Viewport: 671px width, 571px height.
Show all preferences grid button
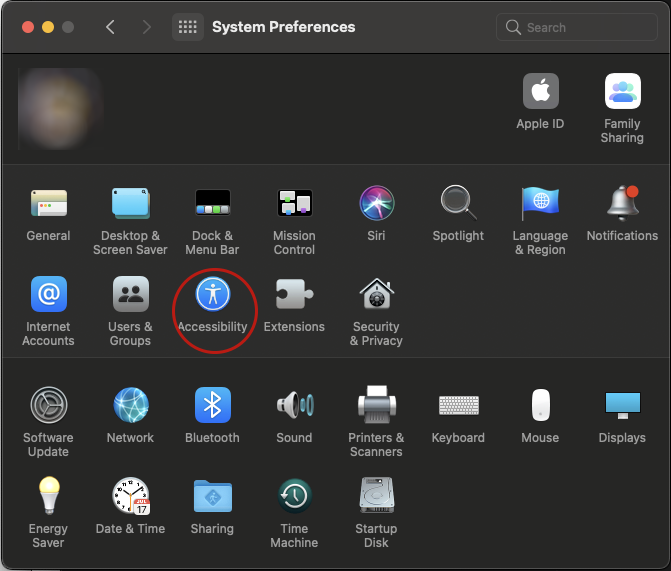187,27
